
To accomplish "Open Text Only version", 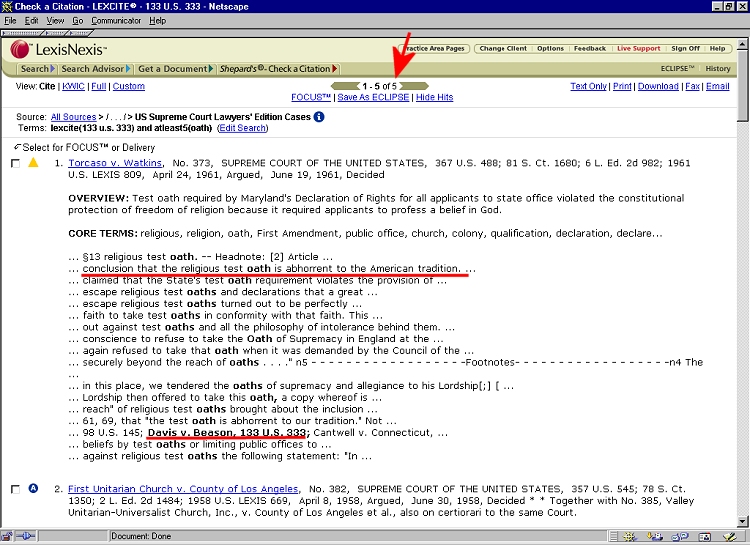I will click(588, 86).
